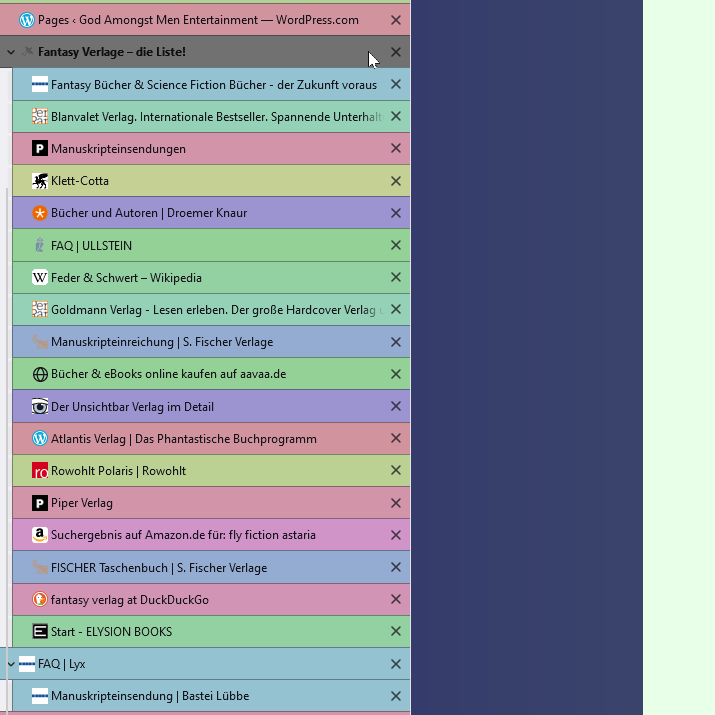Close the Start - ELYSION BOOKS tab

(396, 632)
